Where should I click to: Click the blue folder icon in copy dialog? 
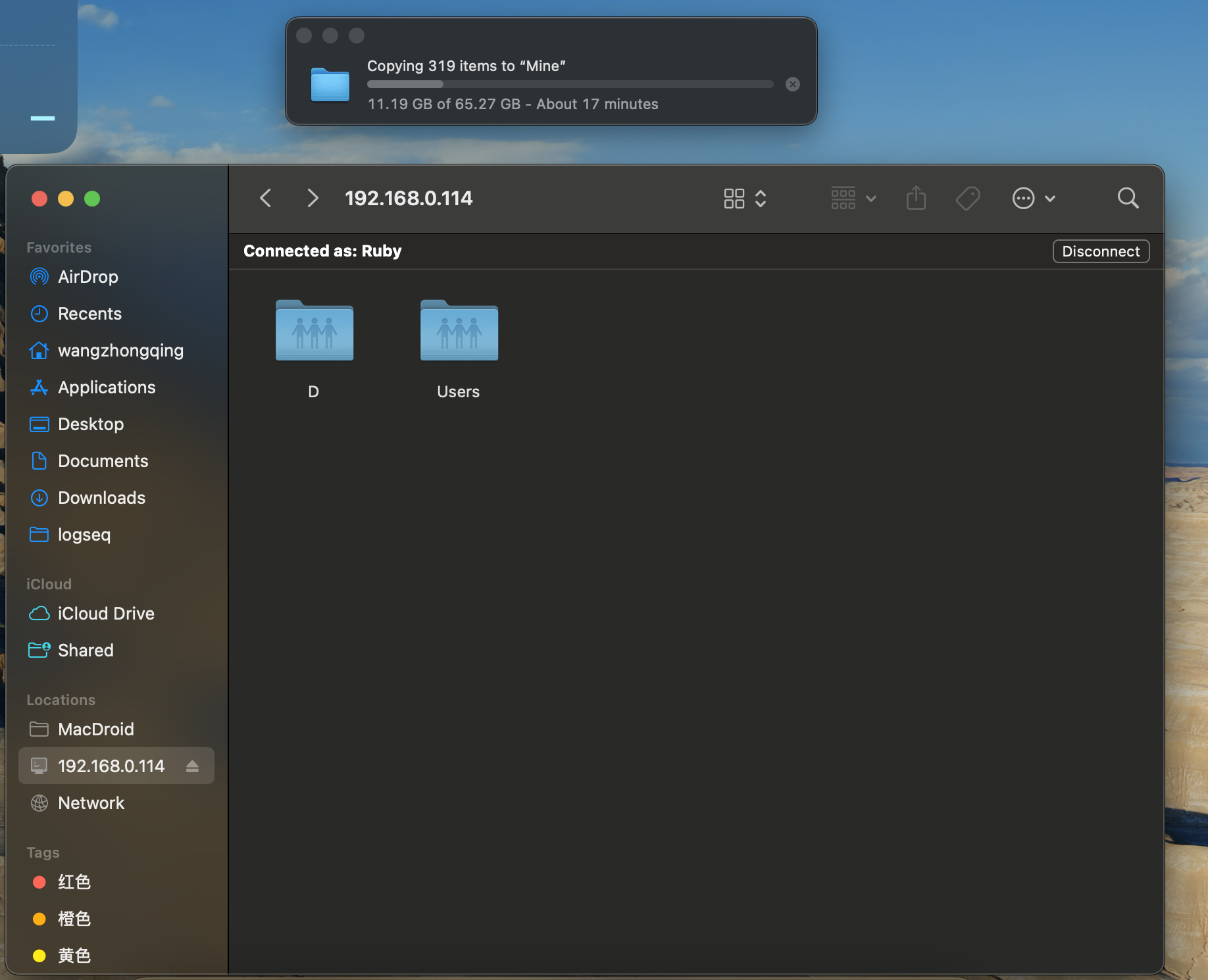click(x=330, y=85)
